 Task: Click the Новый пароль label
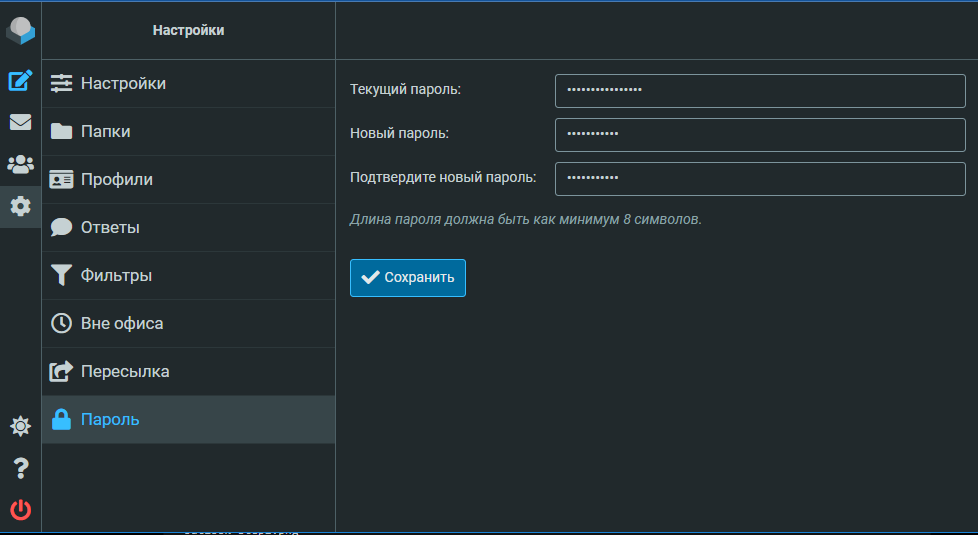pyautogui.click(x=399, y=133)
